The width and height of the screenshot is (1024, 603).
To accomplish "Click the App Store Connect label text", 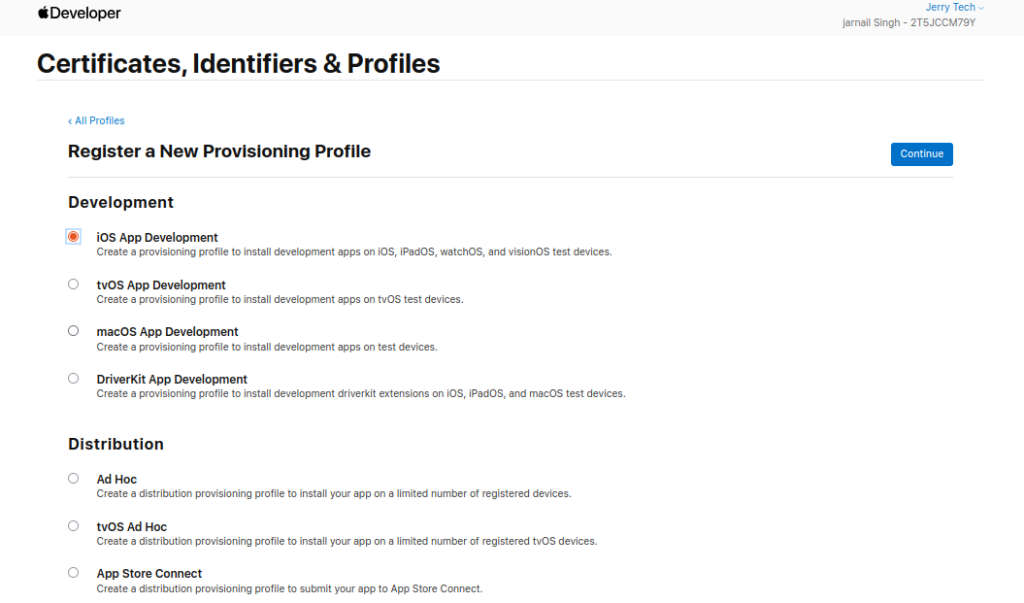I will 150,574.
